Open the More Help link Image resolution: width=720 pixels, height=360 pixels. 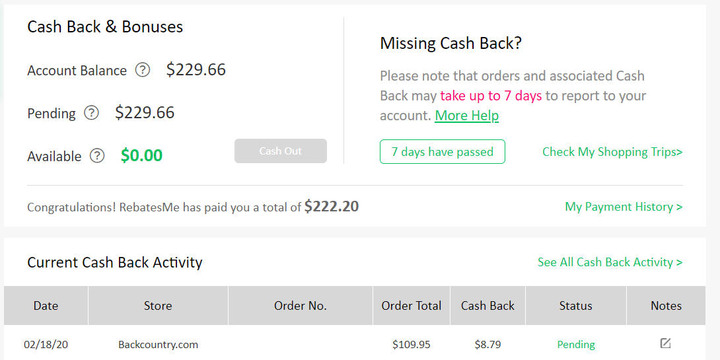click(467, 116)
